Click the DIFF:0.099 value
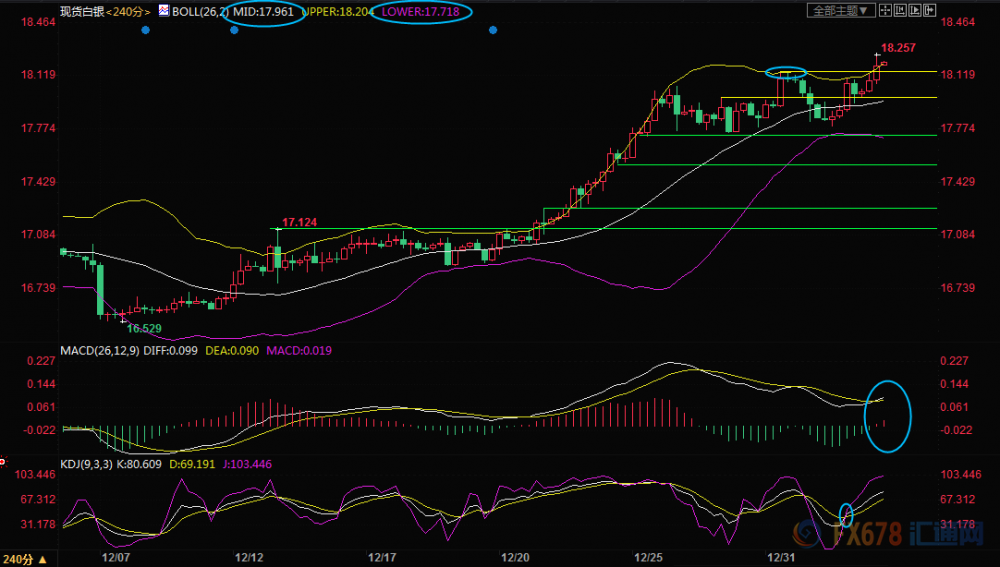The image size is (1000, 567). pyautogui.click(x=171, y=351)
